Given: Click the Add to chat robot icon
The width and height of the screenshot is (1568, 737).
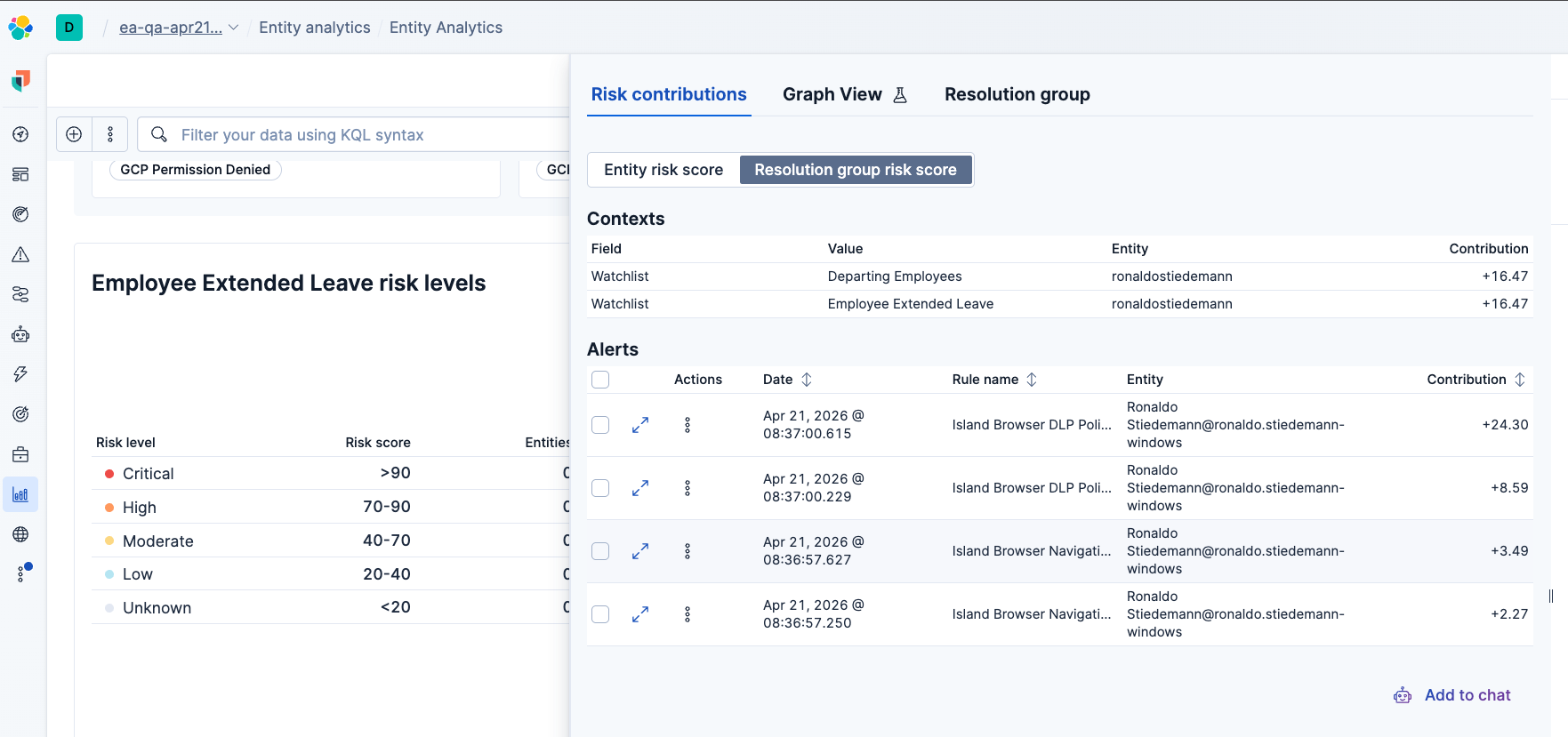Looking at the screenshot, I should point(1403,695).
